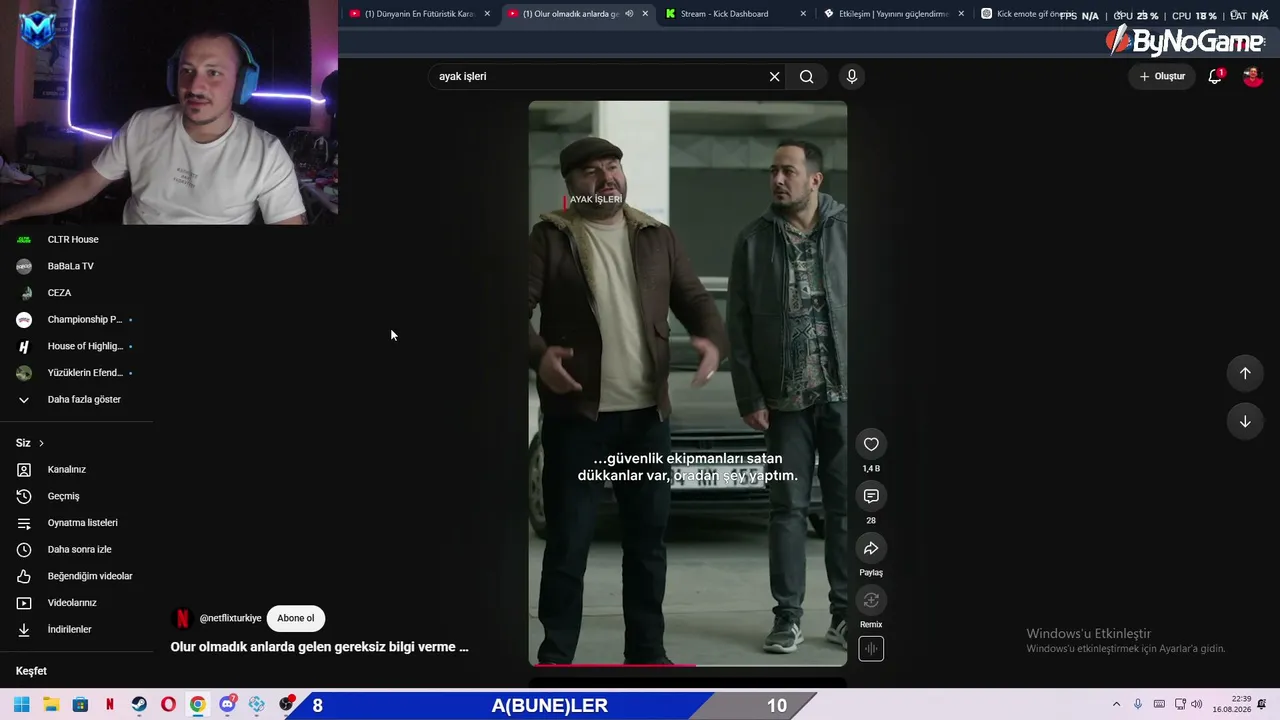Go to the previous Short with the up arrow
1280x720 pixels.
1245,373
